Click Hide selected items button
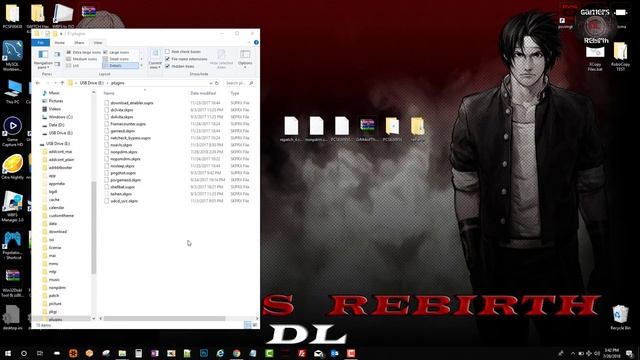The image size is (640, 360). [222, 59]
